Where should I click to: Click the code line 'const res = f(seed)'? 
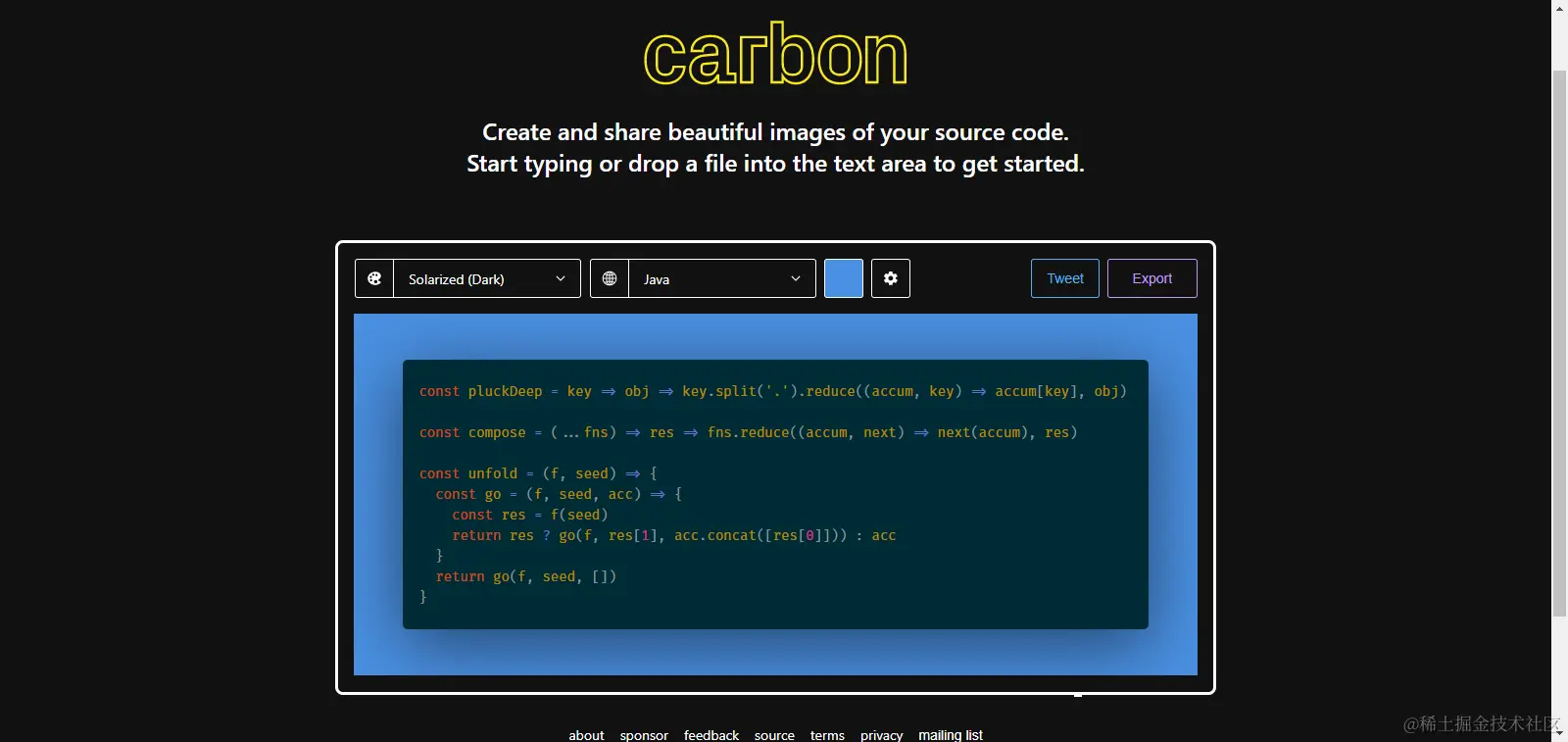click(530, 515)
